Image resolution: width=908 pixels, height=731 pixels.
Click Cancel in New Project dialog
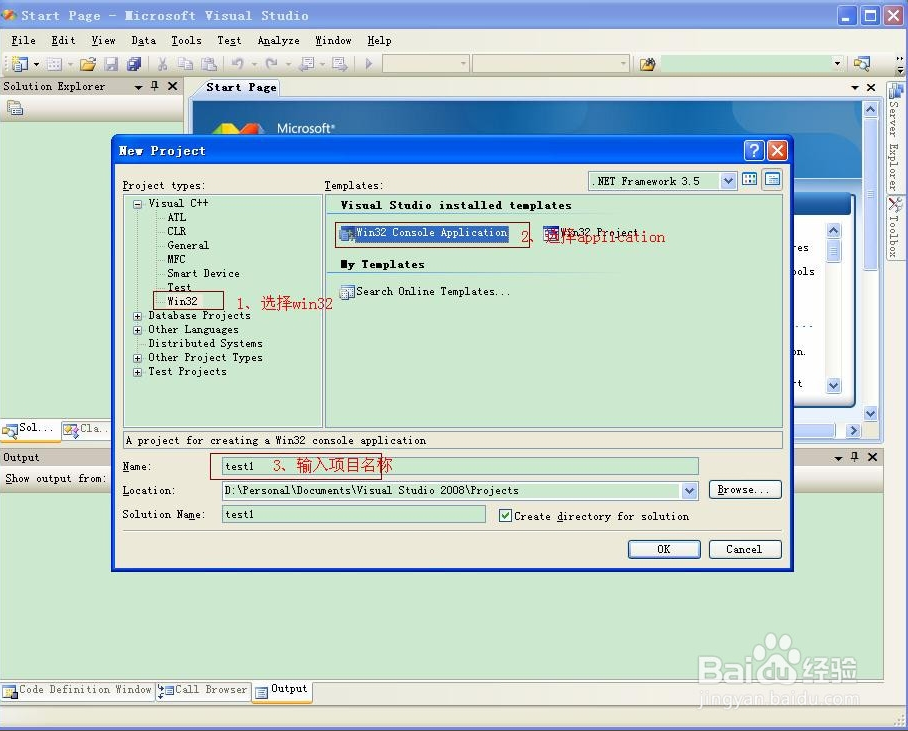[x=745, y=549]
